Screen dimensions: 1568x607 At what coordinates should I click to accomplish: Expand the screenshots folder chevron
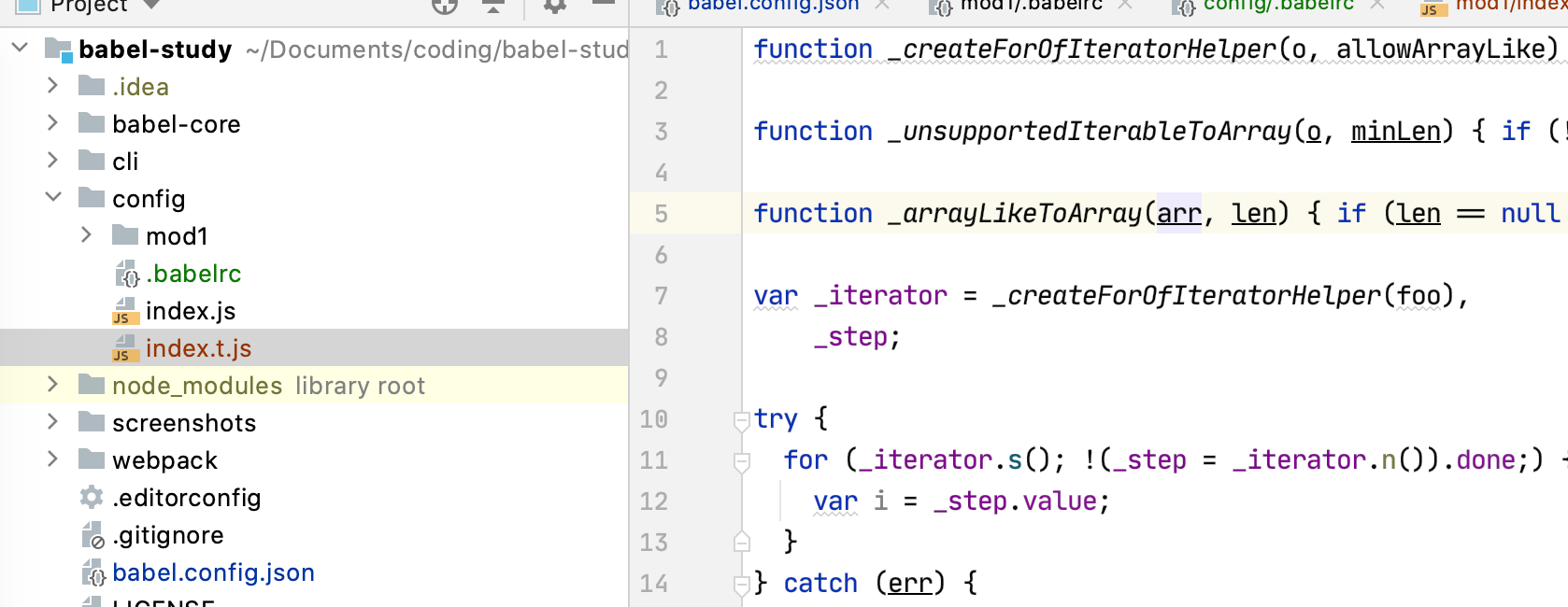click(x=53, y=422)
